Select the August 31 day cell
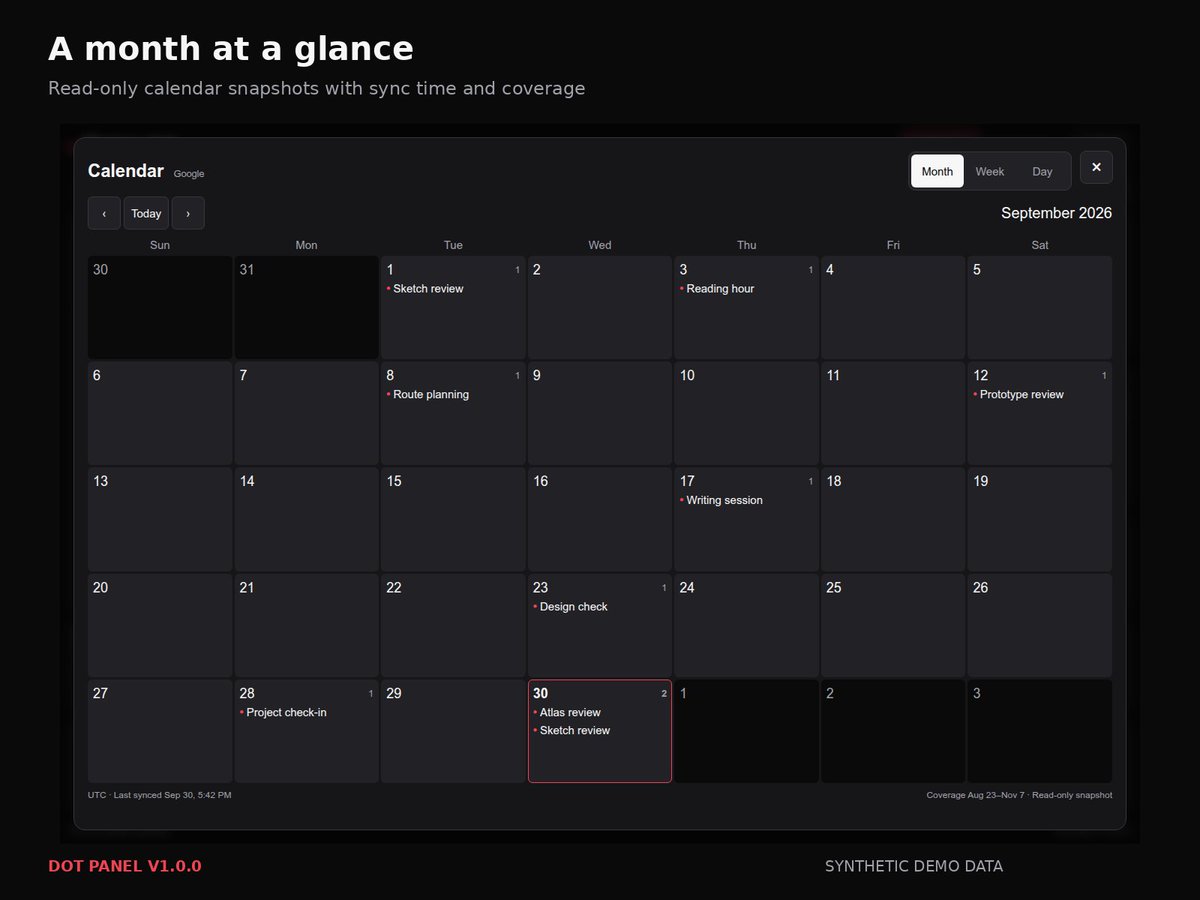The height and width of the screenshot is (900, 1200). [x=306, y=307]
